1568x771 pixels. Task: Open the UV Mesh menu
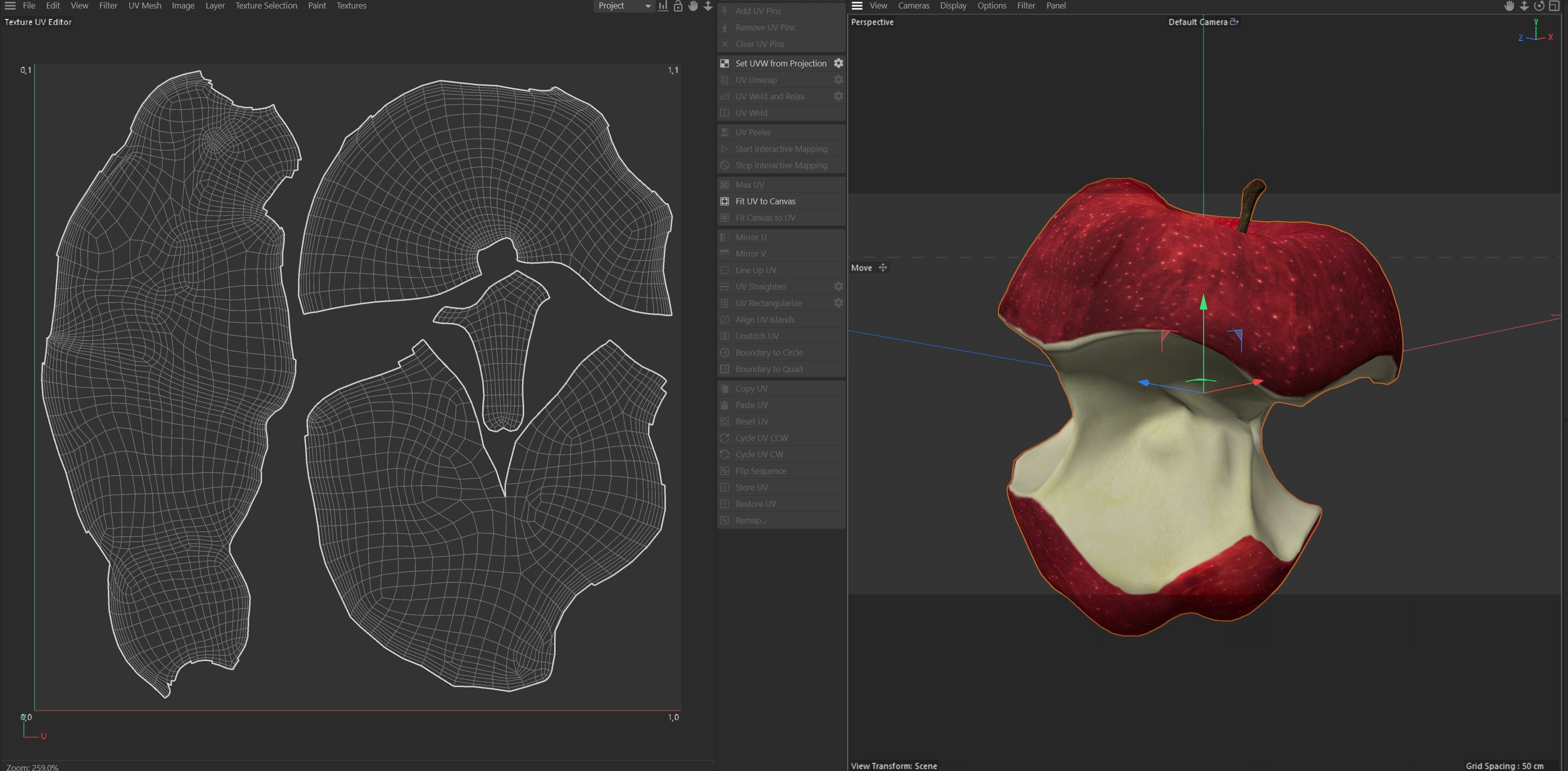tap(145, 5)
